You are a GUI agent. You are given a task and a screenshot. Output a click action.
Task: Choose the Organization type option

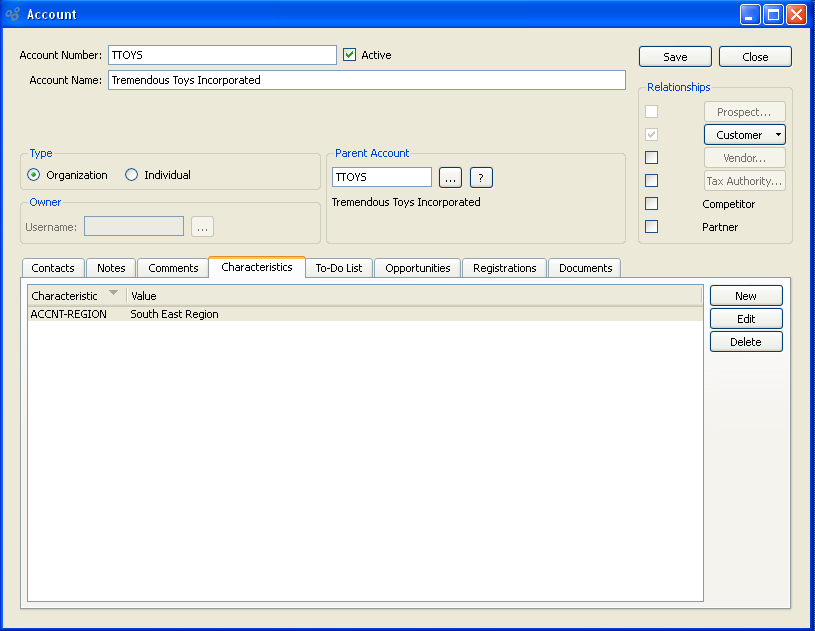coord(34,175)
